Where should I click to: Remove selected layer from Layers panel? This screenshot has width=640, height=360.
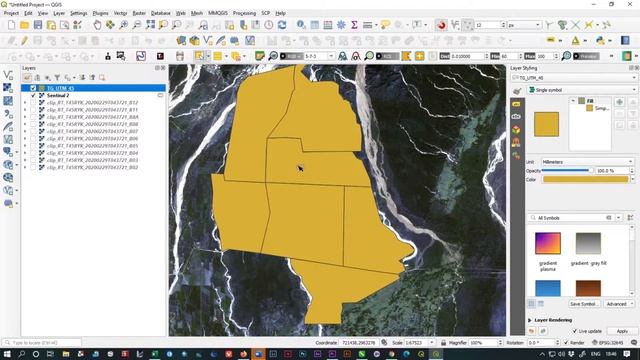pyautogui.click(x=102, y=78)
